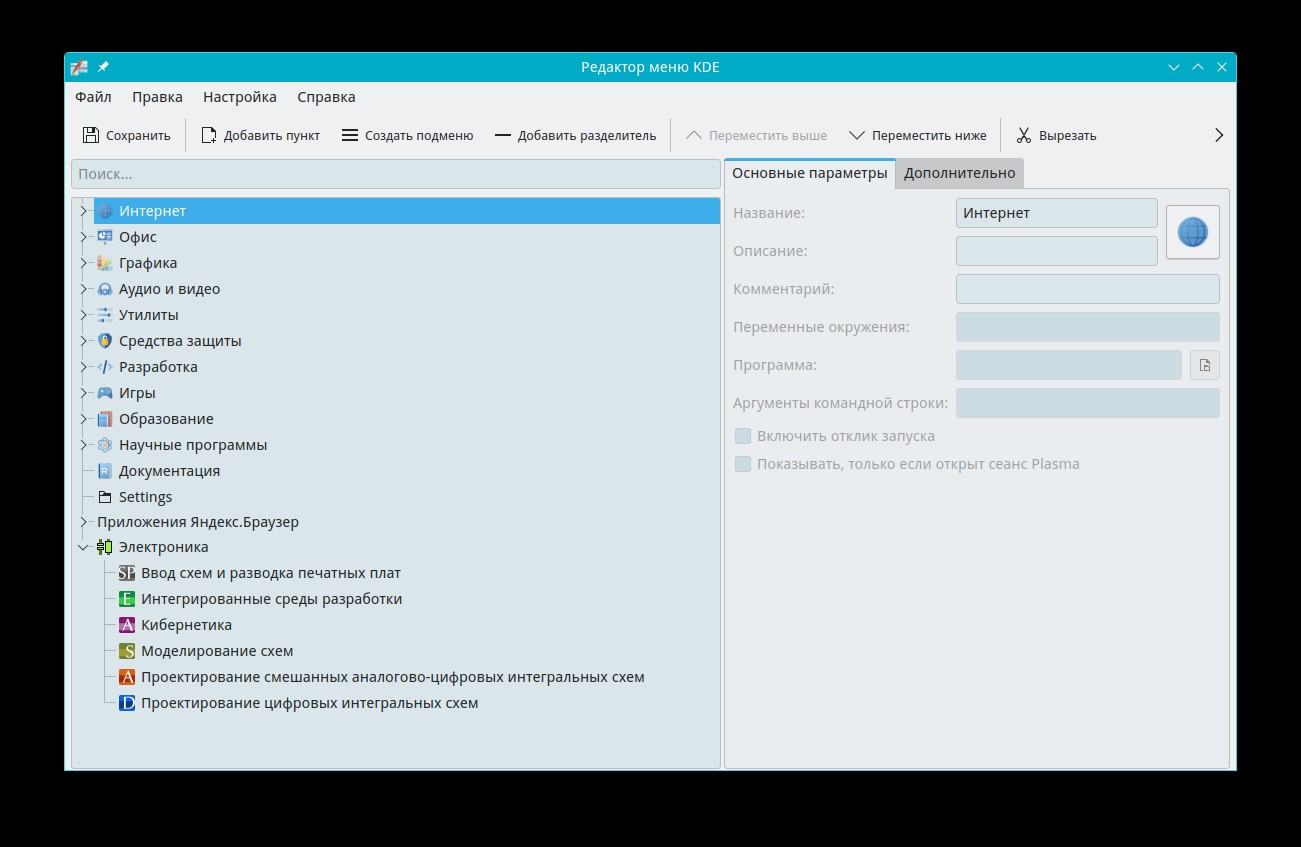The width and height of the screenshot is (1301, 847).
Task: Select the Приложения Яндекс.Браузер row text
Action: 198,522
